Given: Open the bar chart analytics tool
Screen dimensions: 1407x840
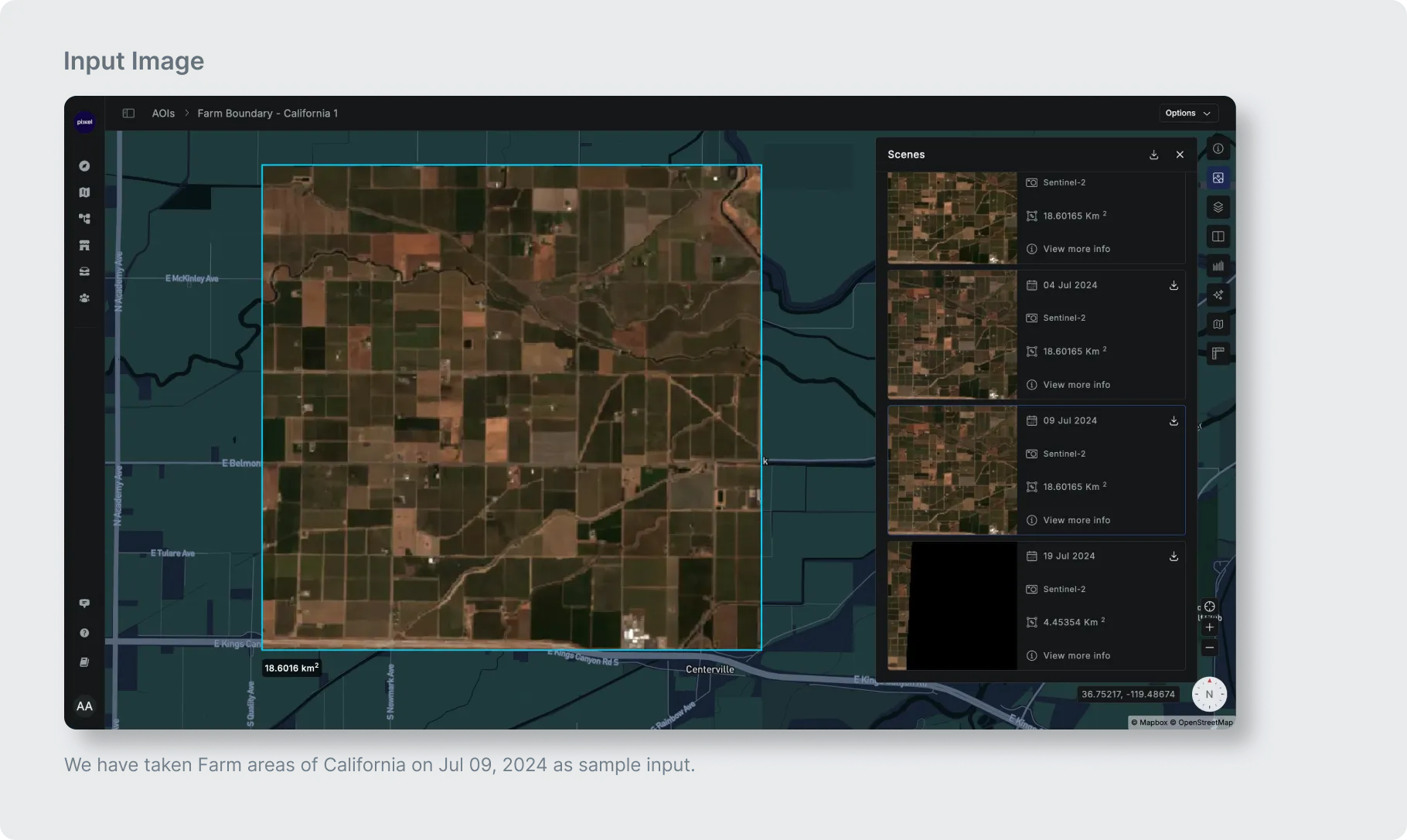Looking at the screenshot, I should pos(1218,266).
